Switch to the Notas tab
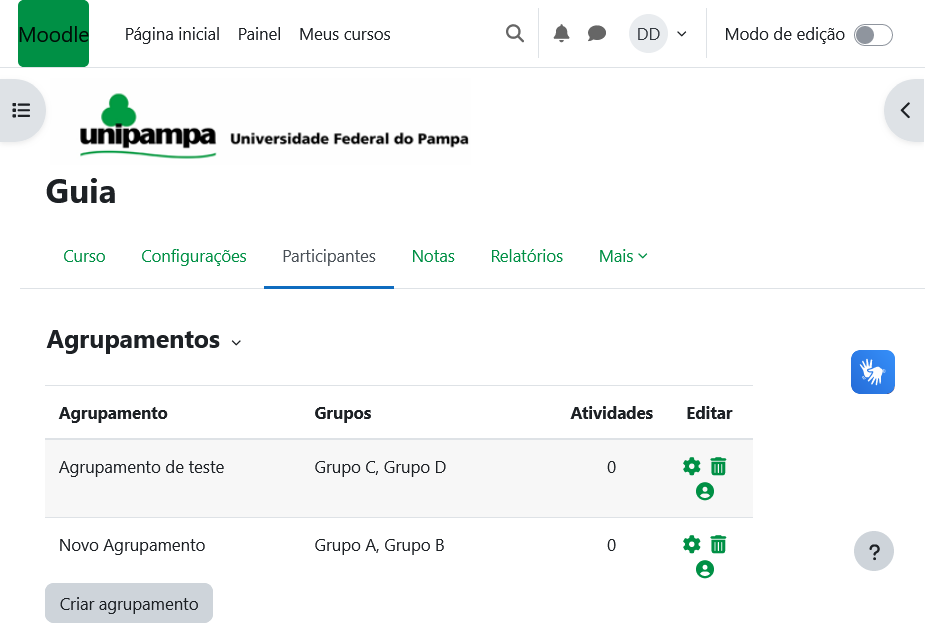 (x=433, y=256)
